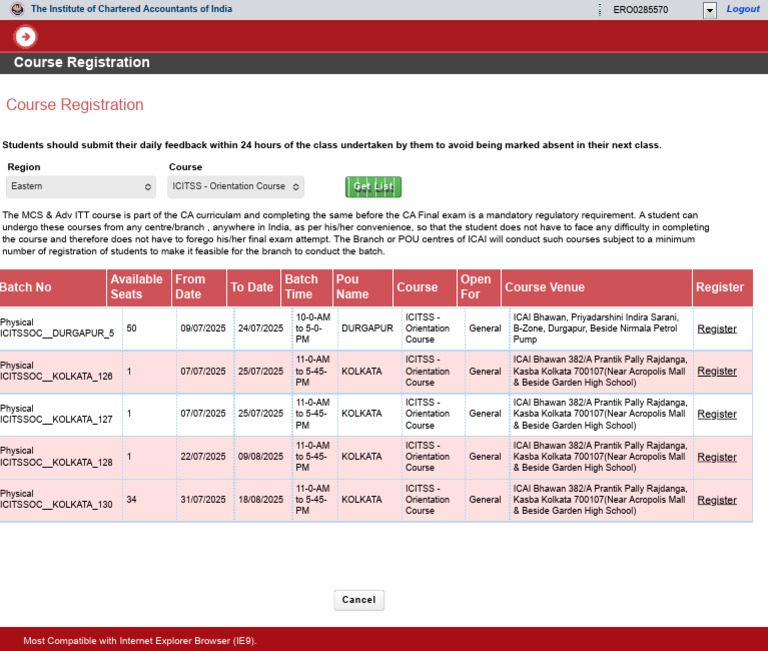Image resolution: width=768 pixels, height=651 pixels.
Task: Click the Region field label
Action: click(24, 167)
